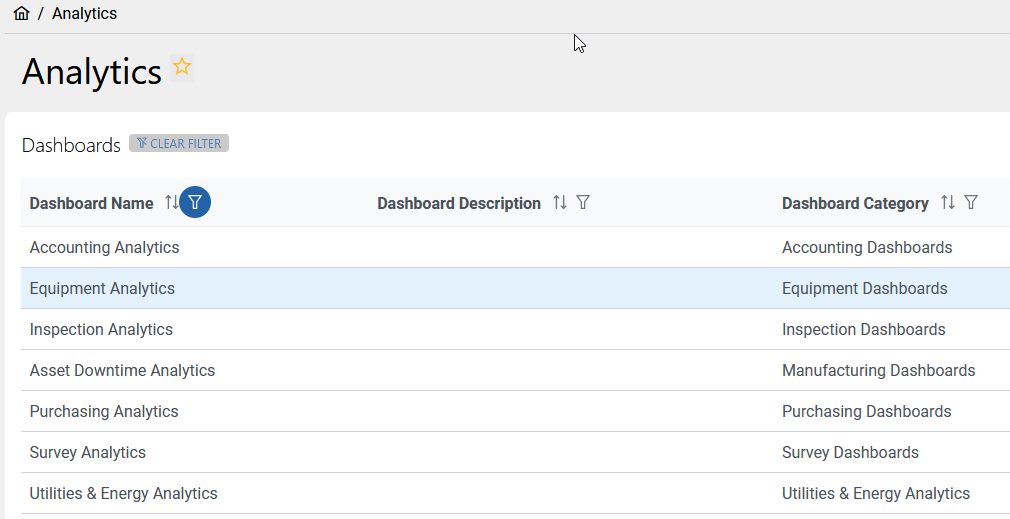The width and height of the screenshot is (1010, 519).
Task: Sort by Dashboard Category column arrows
Action: coord(948,203)
